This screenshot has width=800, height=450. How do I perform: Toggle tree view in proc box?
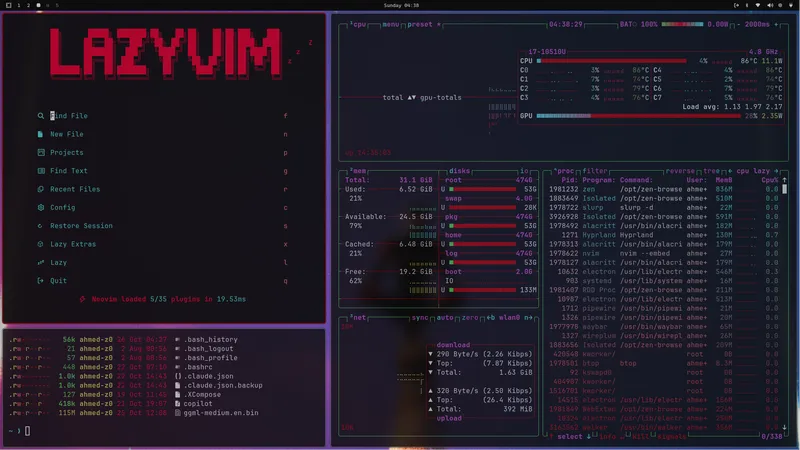point(711,171)
